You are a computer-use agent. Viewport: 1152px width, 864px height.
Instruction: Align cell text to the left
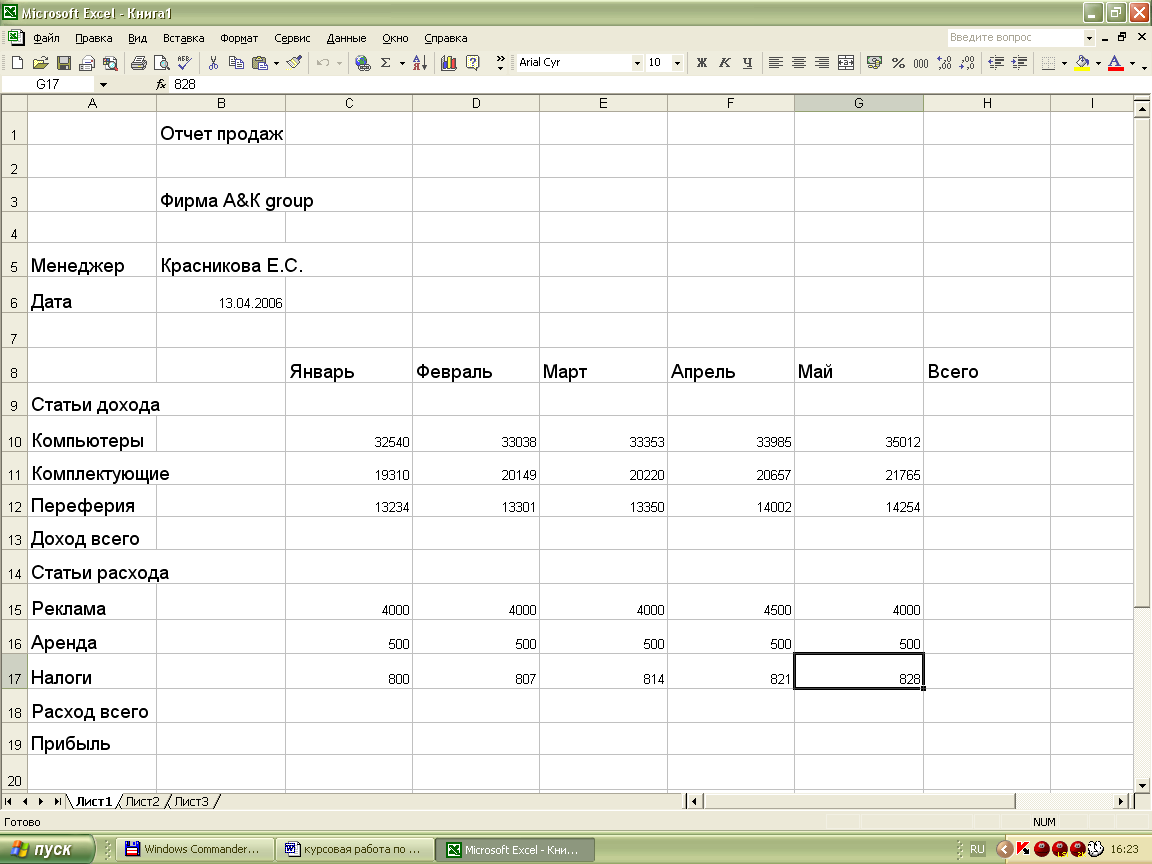[x=775, y=63]
